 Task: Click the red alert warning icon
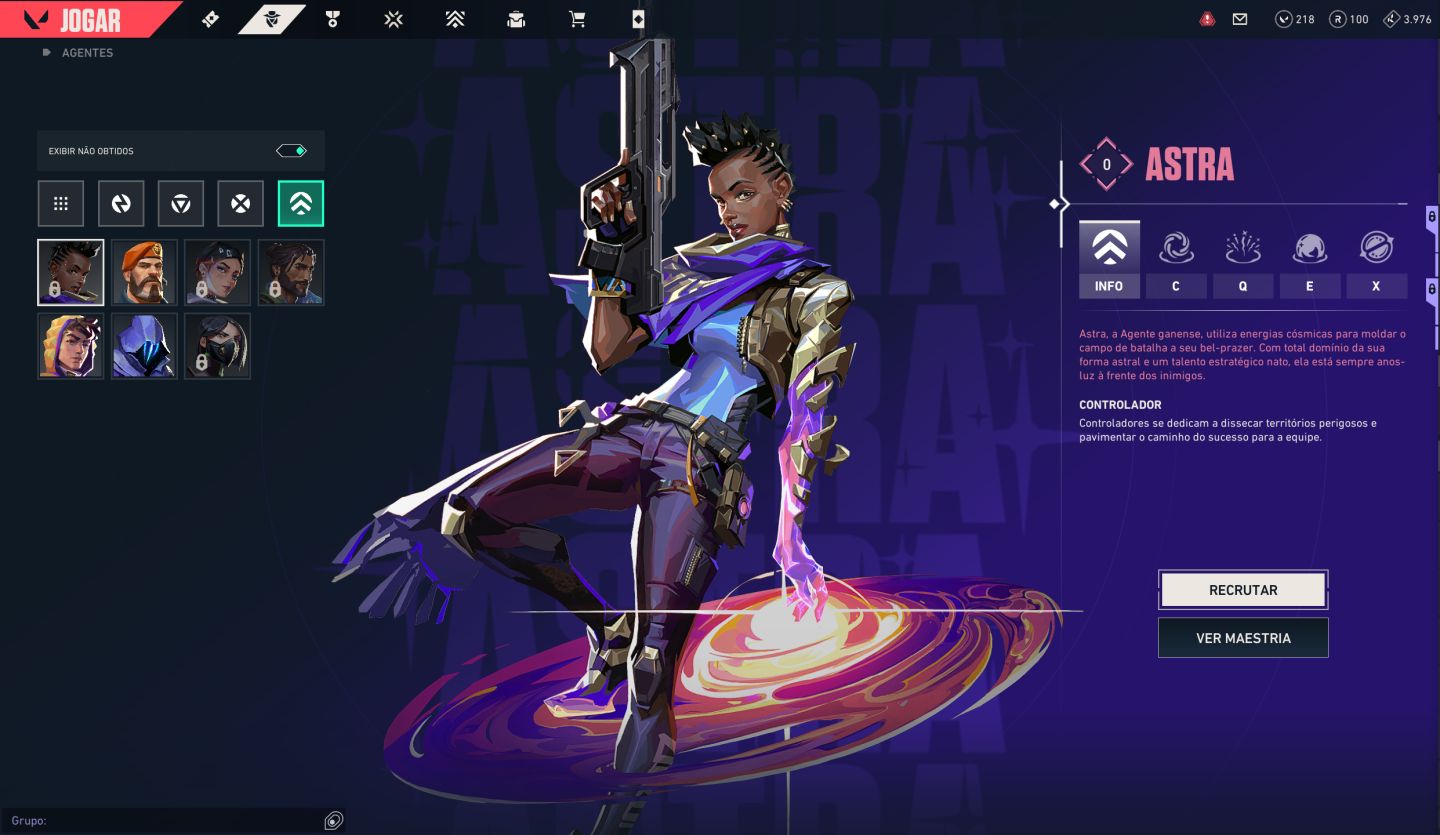[1208, 19]
